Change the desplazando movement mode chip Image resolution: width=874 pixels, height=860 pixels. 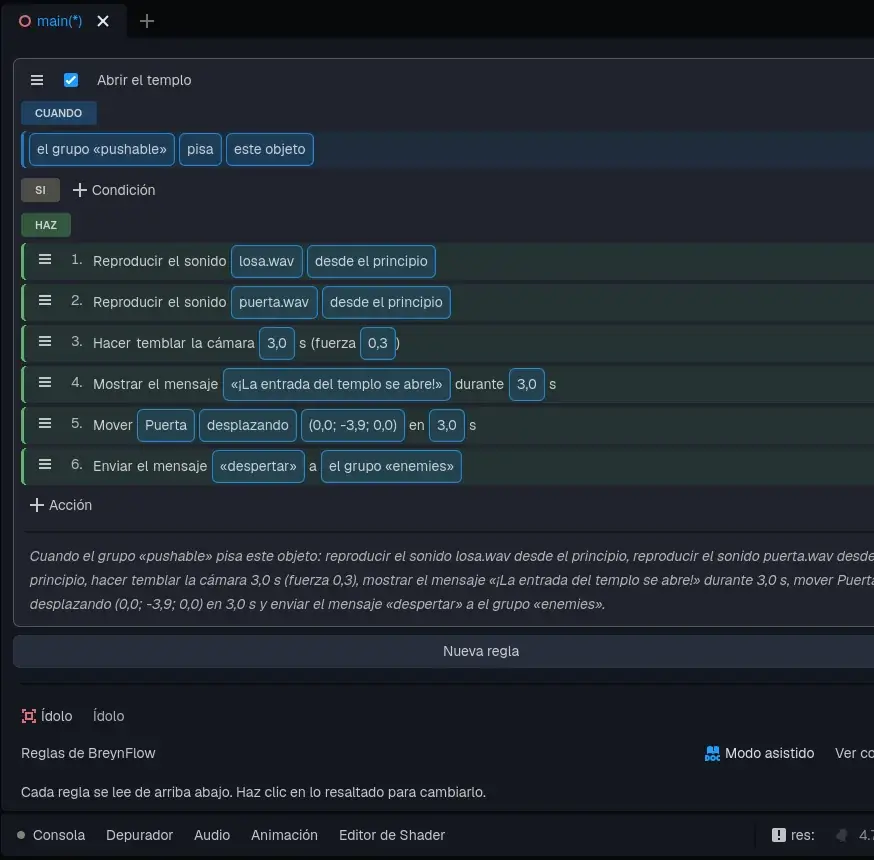[247, 425]
